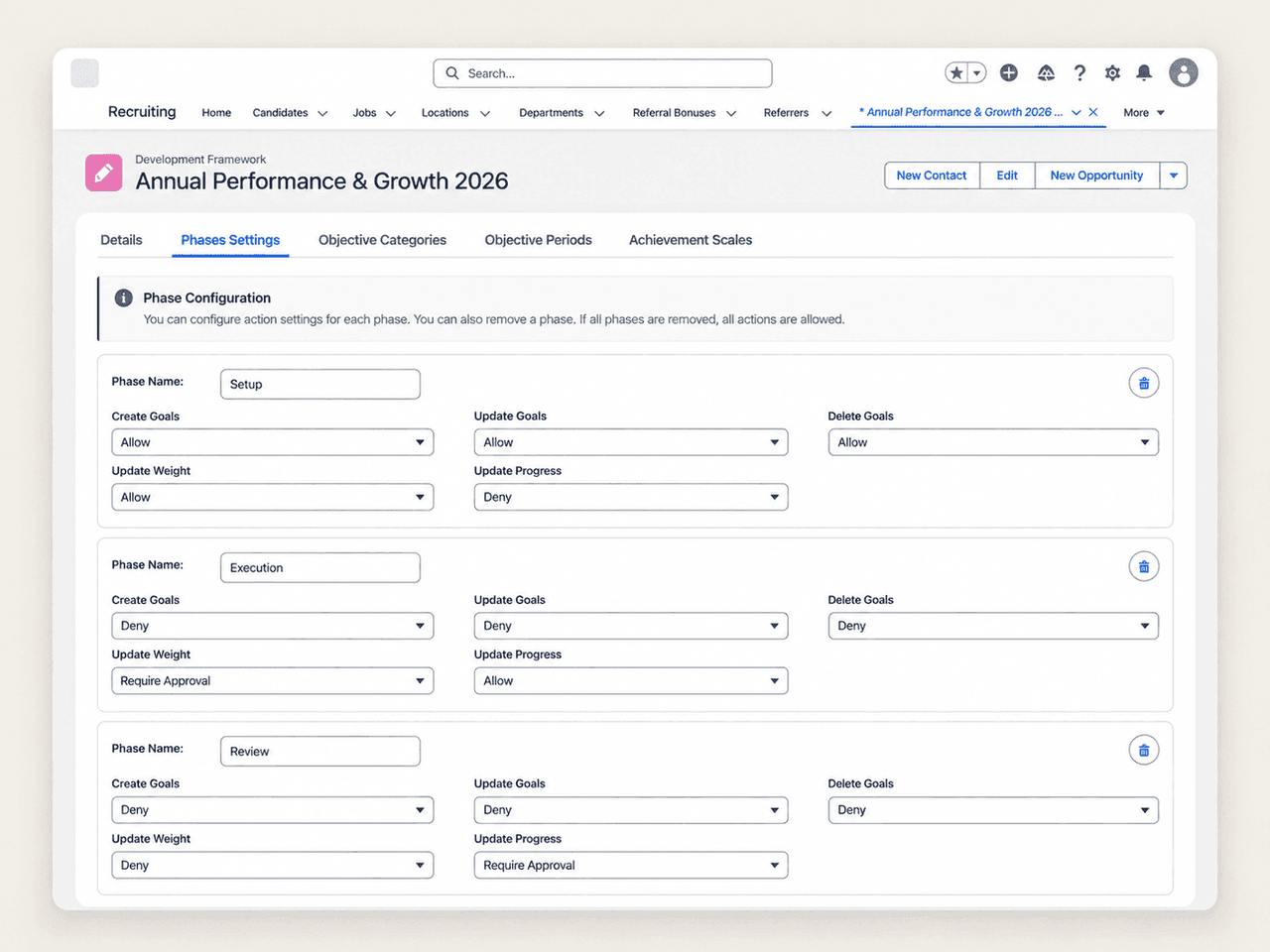Open the Execution phase Update Weight dropdown
Image resolution: width=1270 pixels, height=952 pixels.
273,681
